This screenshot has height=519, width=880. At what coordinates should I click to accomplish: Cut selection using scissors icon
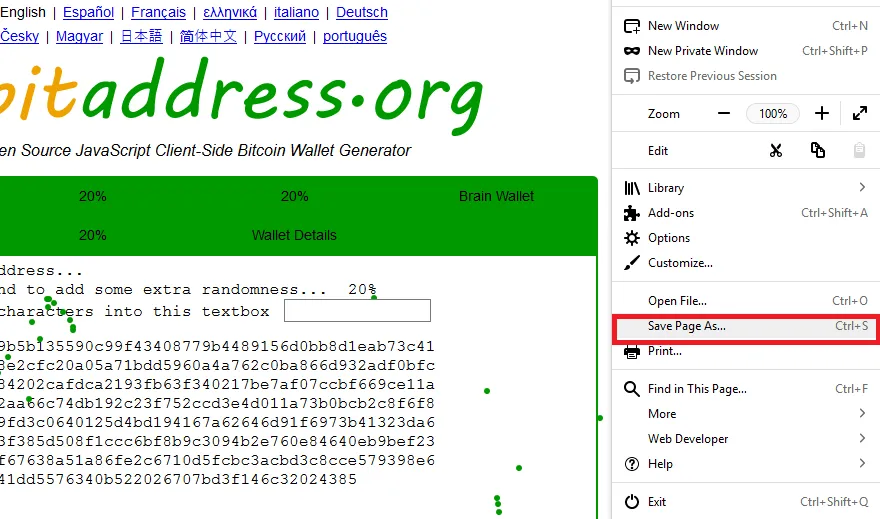(776, 150)
